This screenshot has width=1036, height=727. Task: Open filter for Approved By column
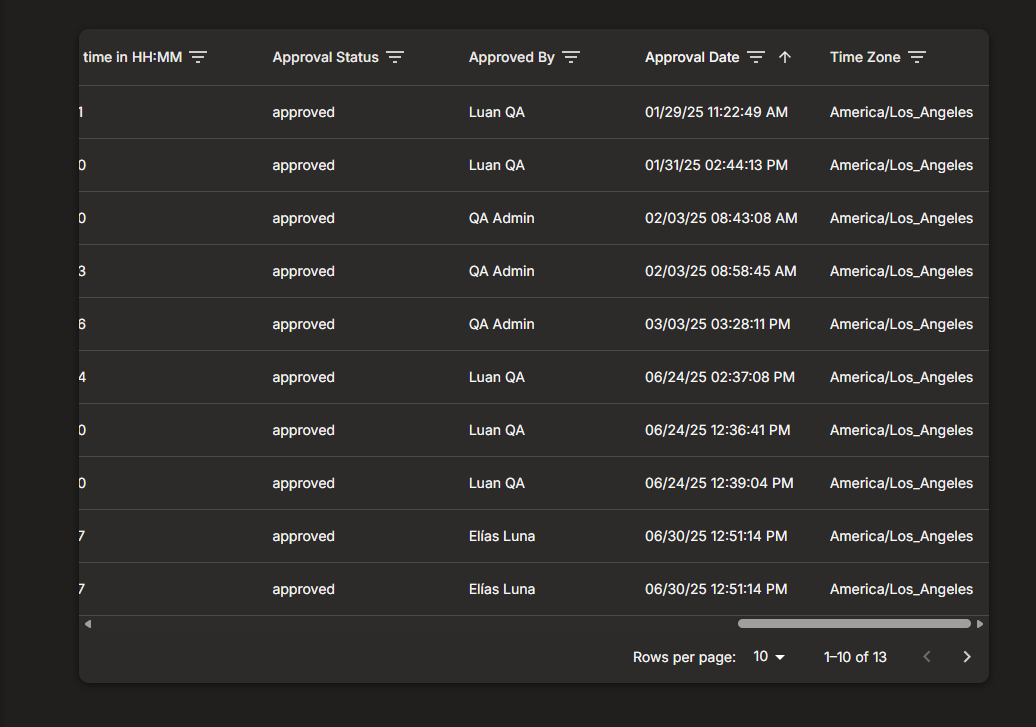571,57
